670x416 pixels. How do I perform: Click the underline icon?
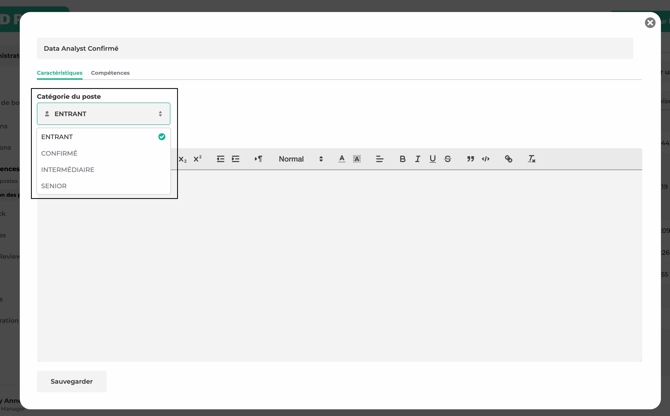coord(433,159)
